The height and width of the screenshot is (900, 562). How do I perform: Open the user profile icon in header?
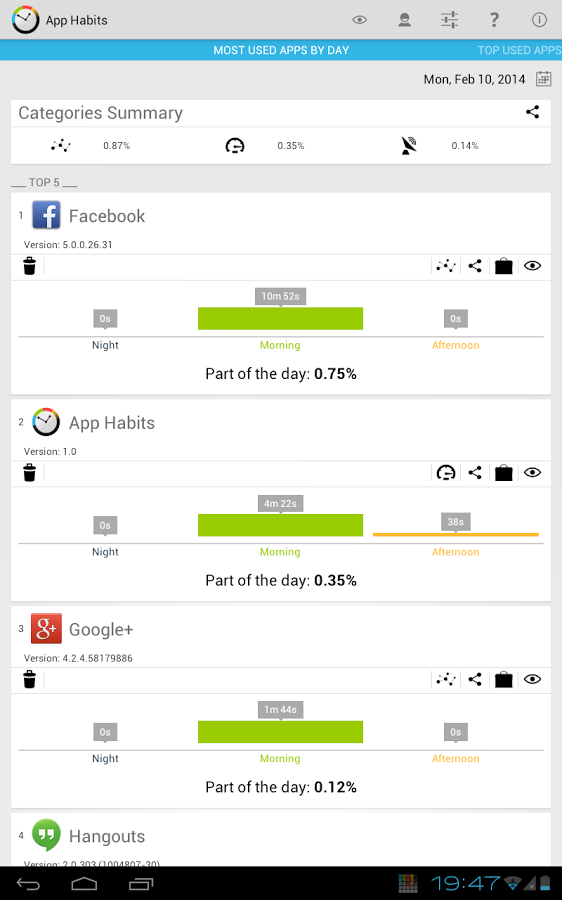pyautogui.click(x=404, y=20)
